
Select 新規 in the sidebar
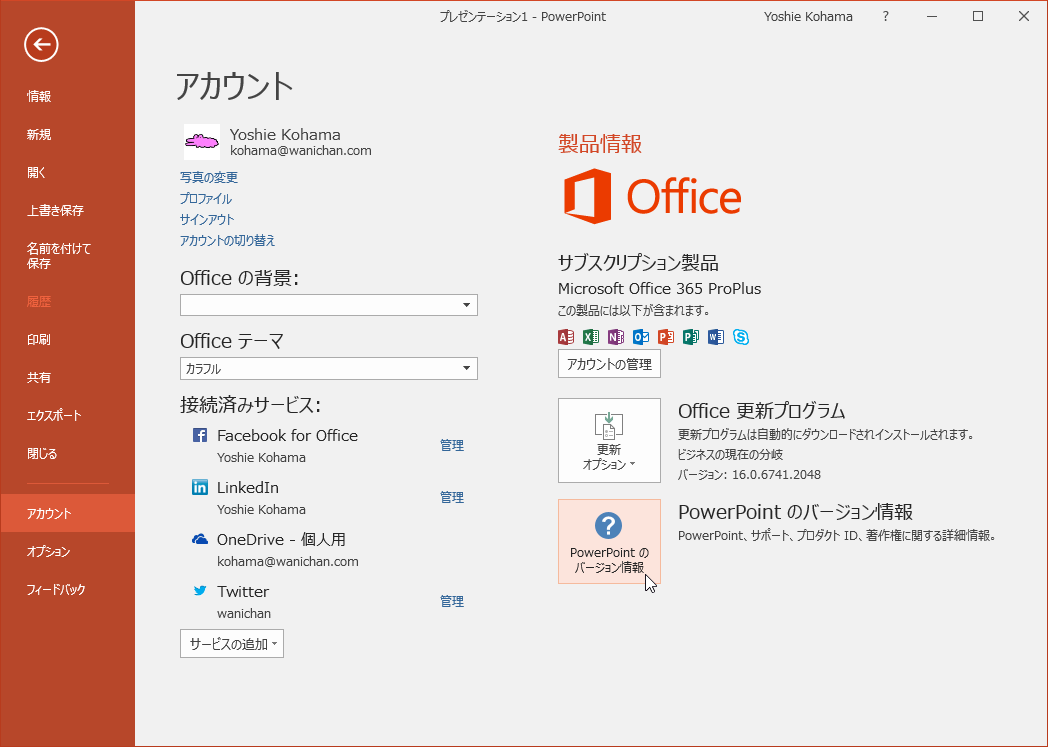[x=39, y=134]
